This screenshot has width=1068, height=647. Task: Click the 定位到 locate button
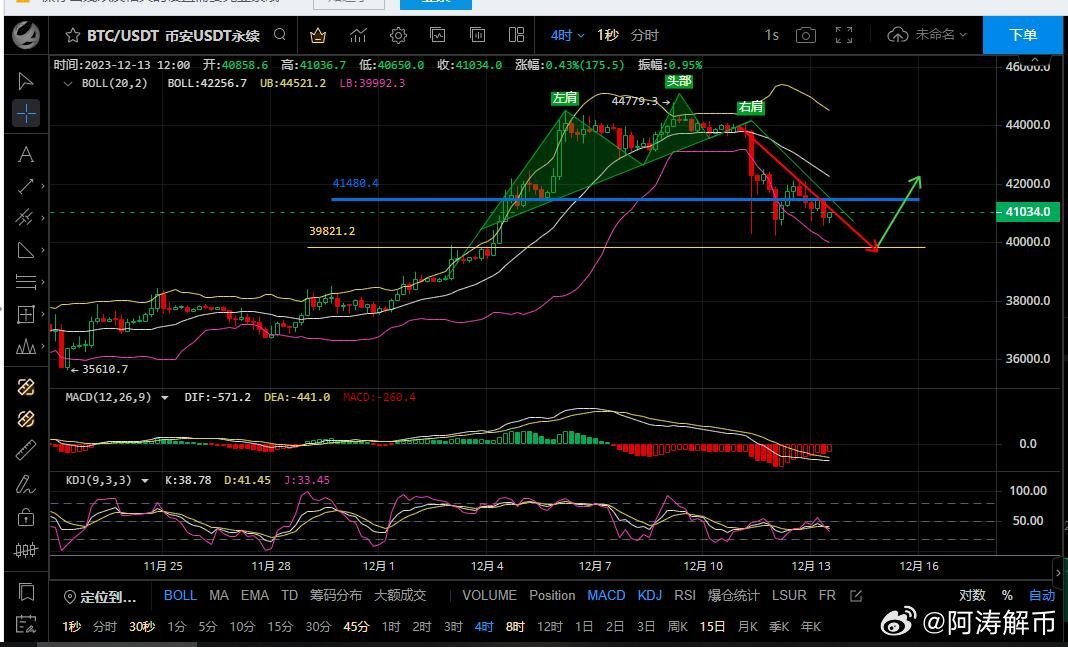coord(100,597)
